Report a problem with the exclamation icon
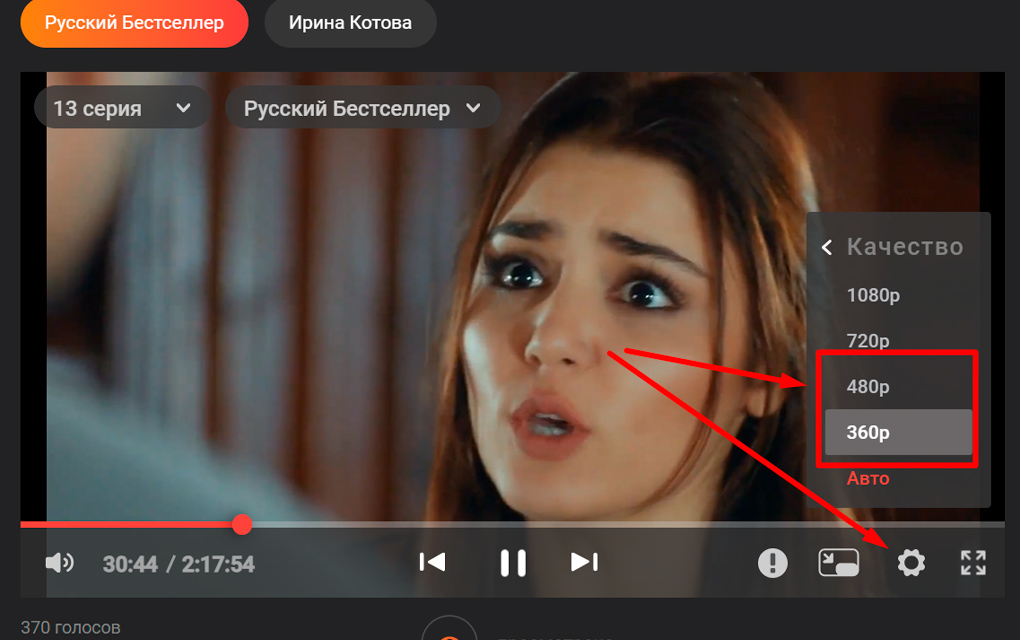The height and width of the screenshot is (640, 1020). (772, 563)
